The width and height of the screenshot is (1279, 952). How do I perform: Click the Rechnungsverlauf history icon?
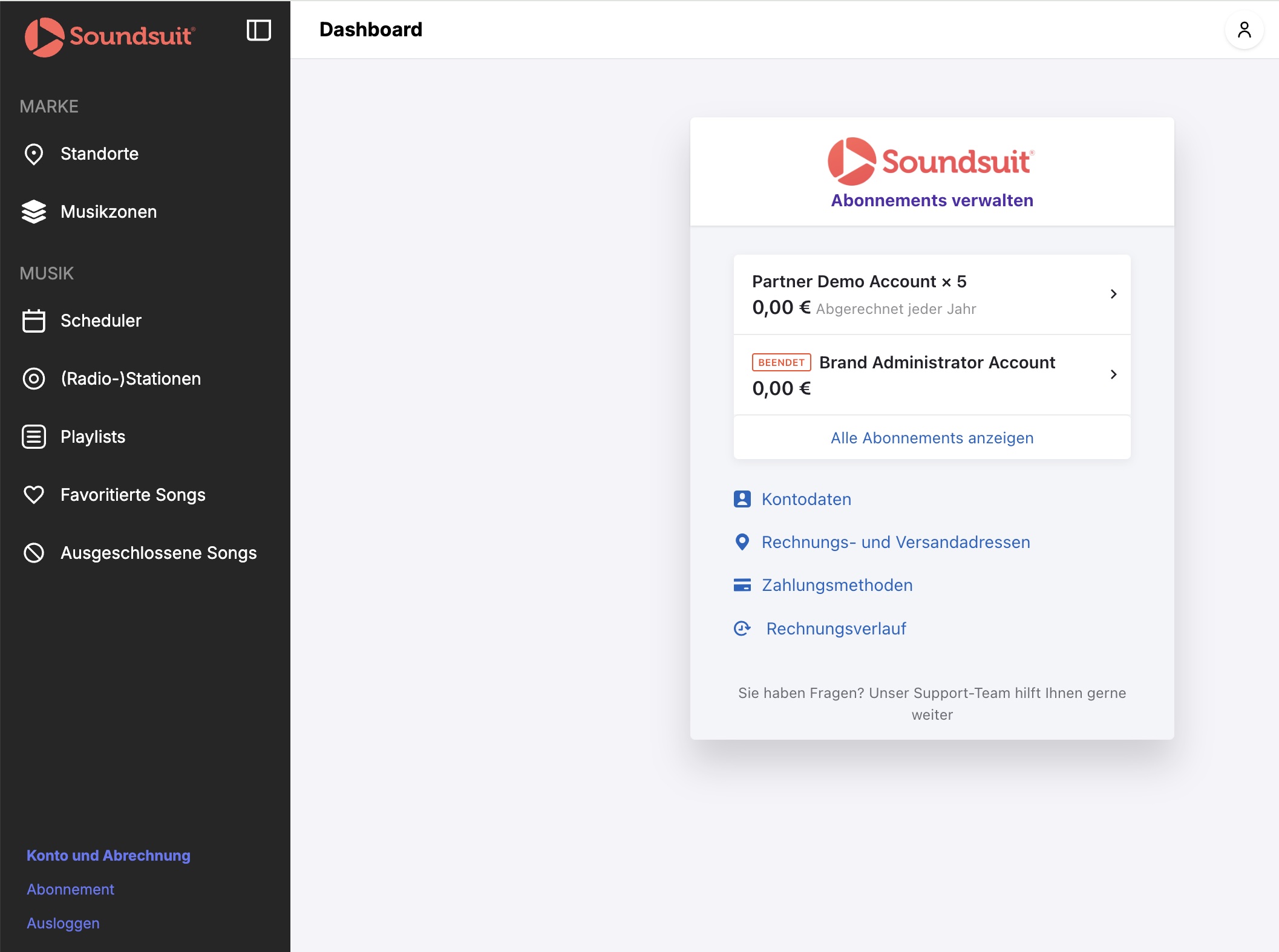(x=742, y=628)
